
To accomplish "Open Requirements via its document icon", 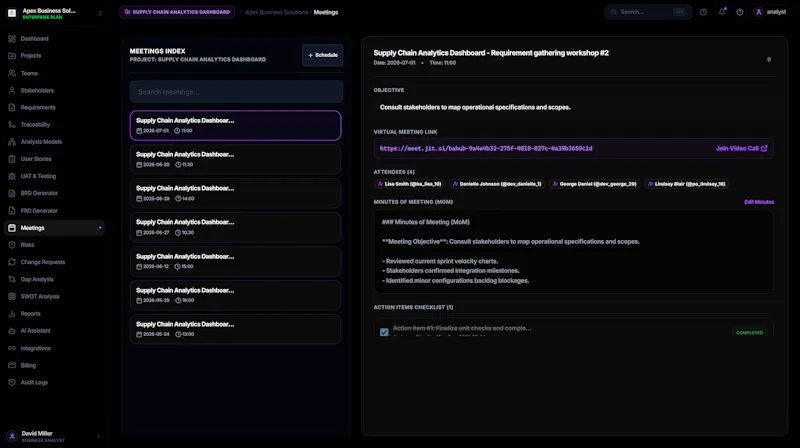I will click(x=12, y=107).
